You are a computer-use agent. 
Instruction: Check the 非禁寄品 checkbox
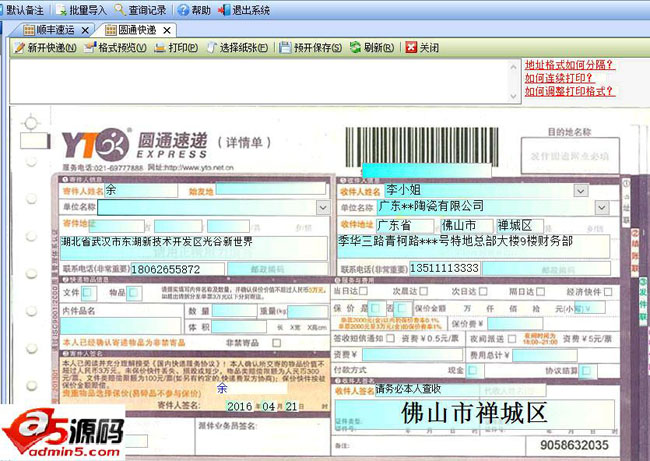coord(276,343)
